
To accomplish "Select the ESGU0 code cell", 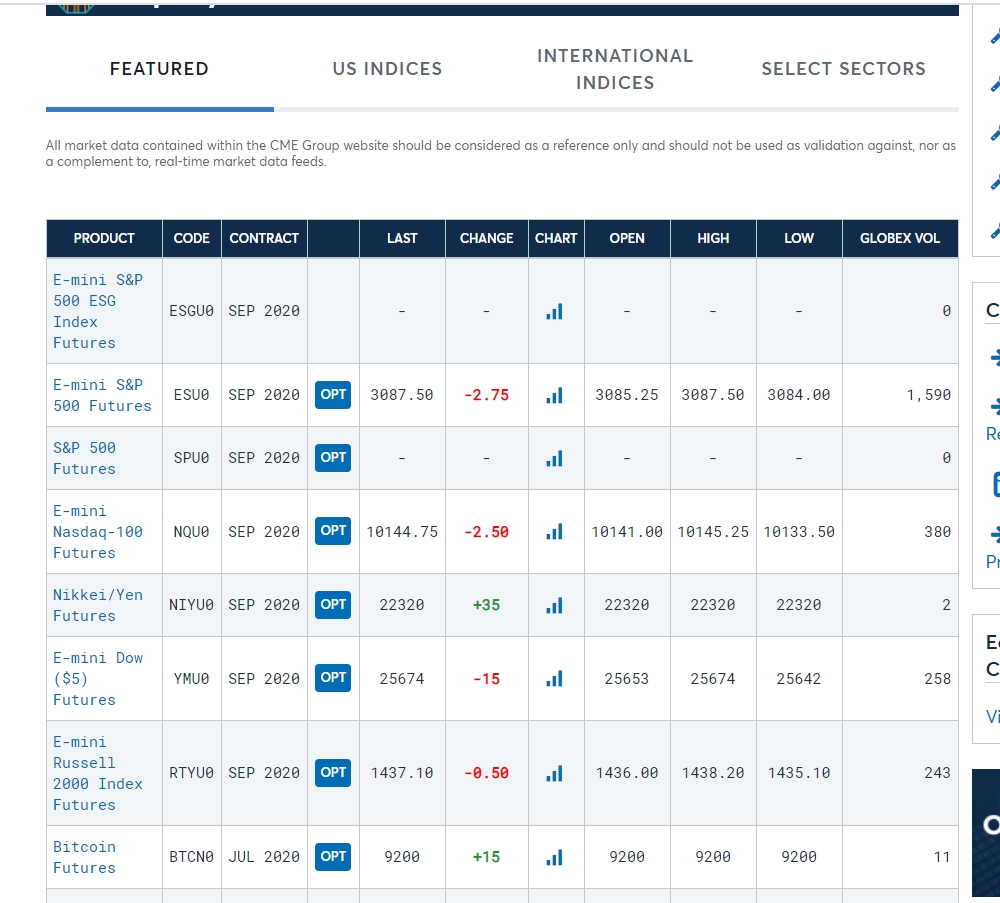I will 191,311.
